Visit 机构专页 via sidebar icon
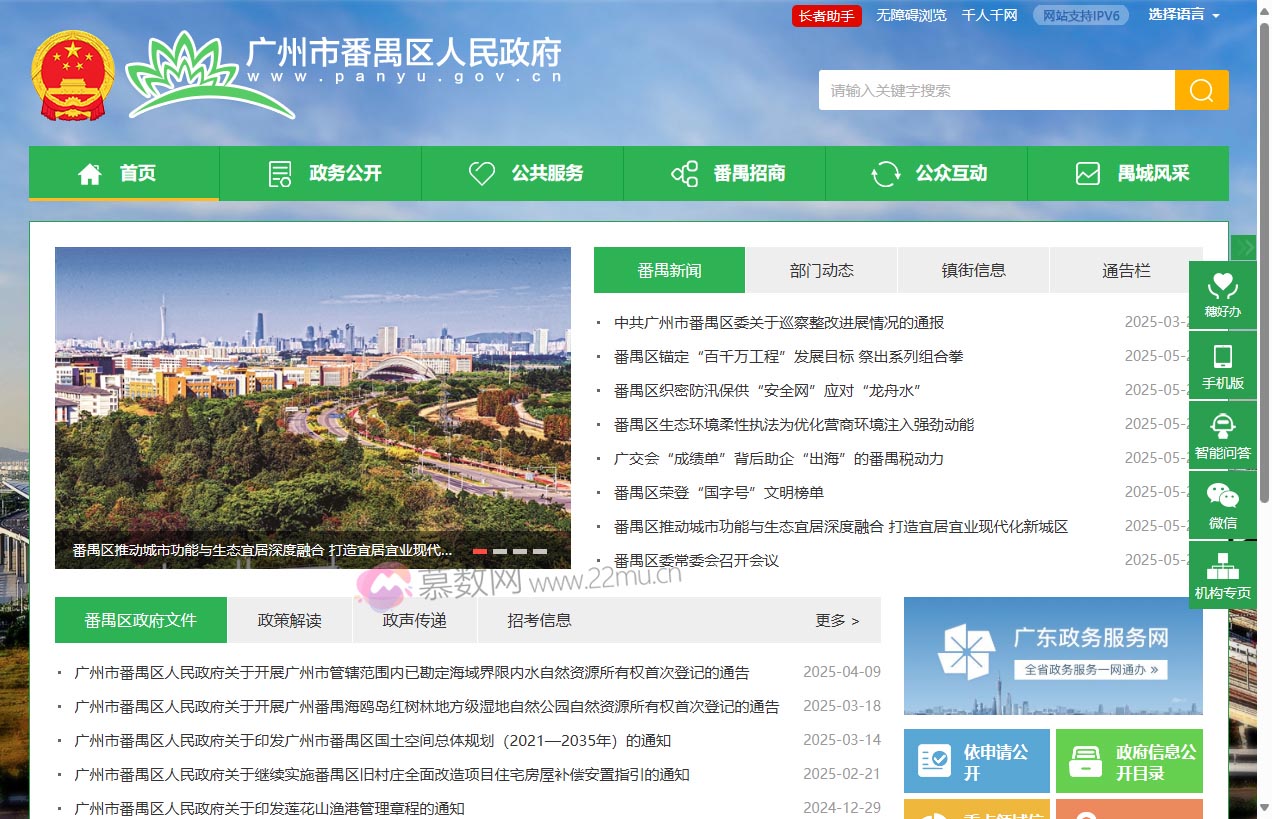 tap(1223, 575)
